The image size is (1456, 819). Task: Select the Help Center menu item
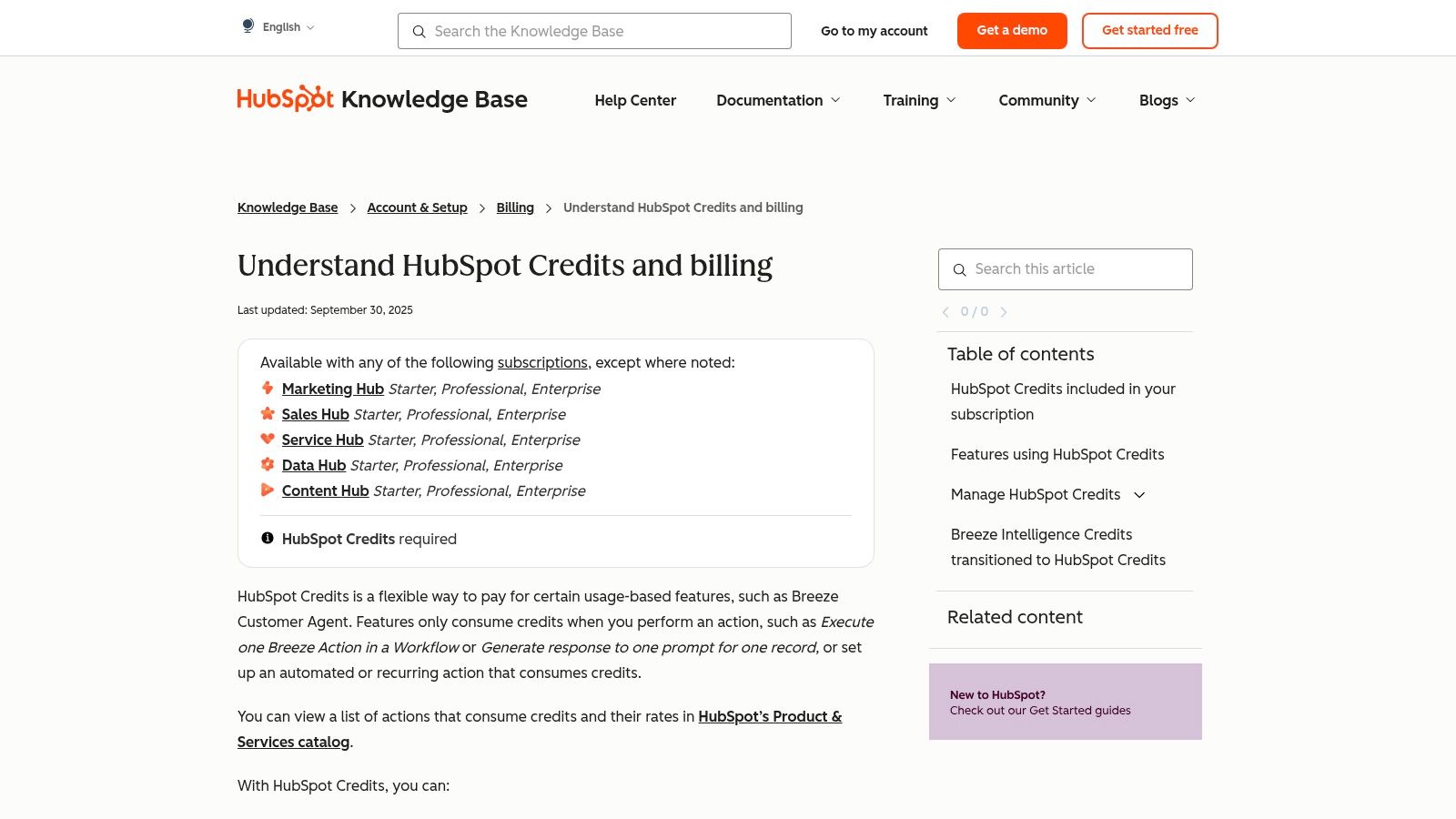click(x=635, y=101)
